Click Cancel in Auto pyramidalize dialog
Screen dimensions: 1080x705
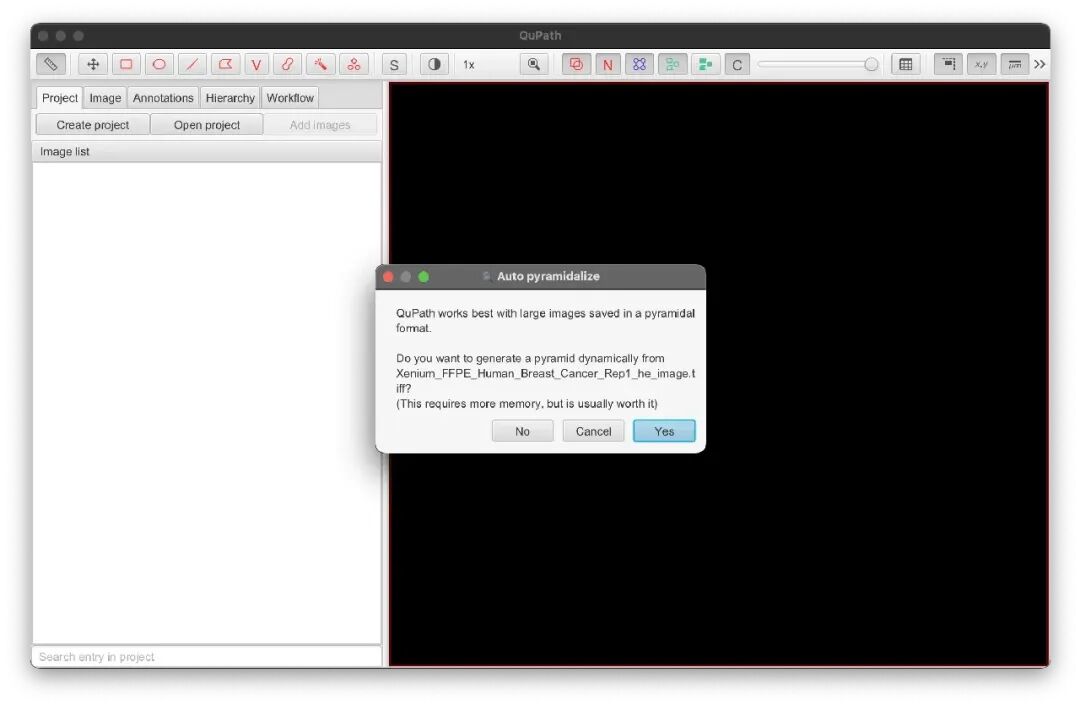[x=594, y=431]
